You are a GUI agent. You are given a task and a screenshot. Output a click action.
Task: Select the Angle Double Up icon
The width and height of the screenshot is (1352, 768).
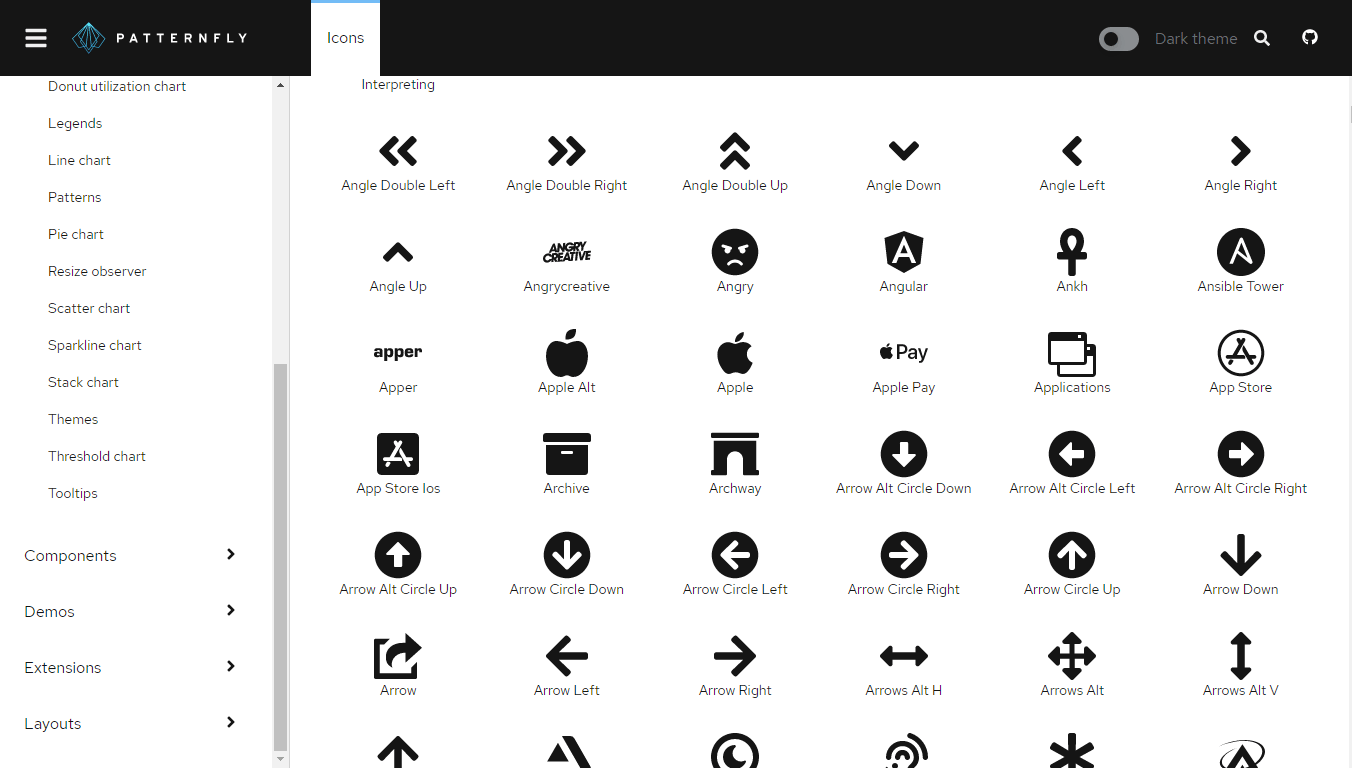point(735,151)
